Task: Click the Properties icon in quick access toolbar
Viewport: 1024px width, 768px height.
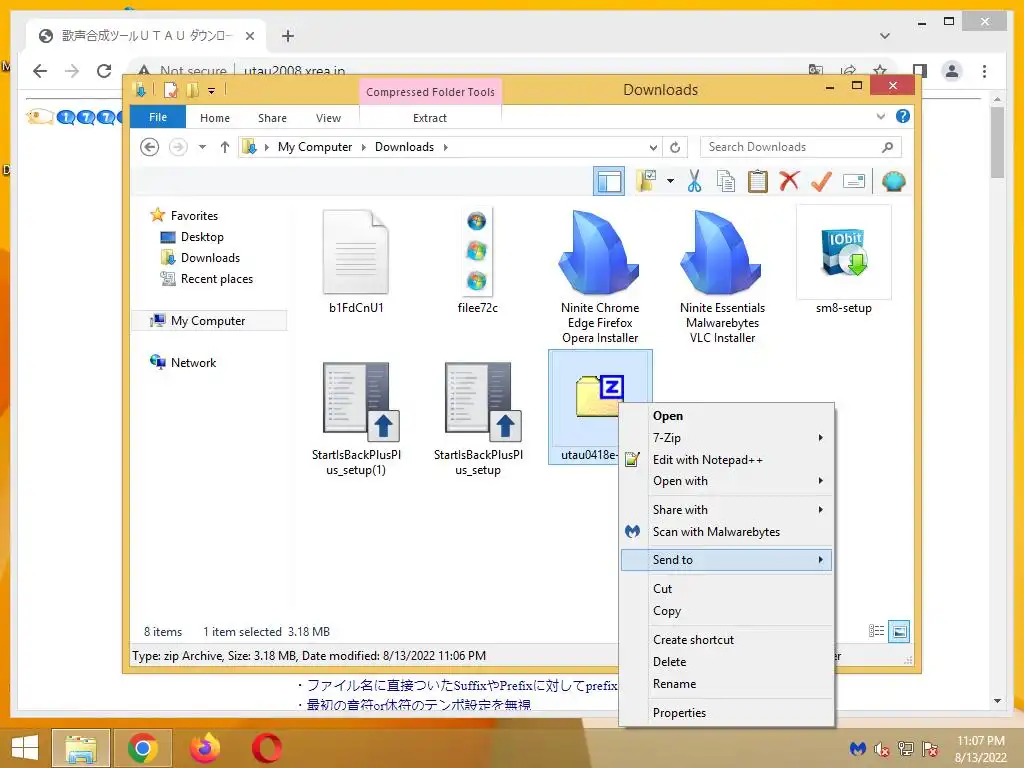Action: tap(170, 90)
